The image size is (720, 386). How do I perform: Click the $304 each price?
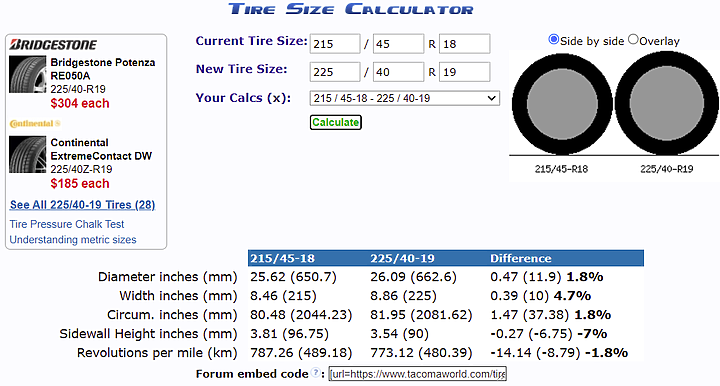coord(80,103)
